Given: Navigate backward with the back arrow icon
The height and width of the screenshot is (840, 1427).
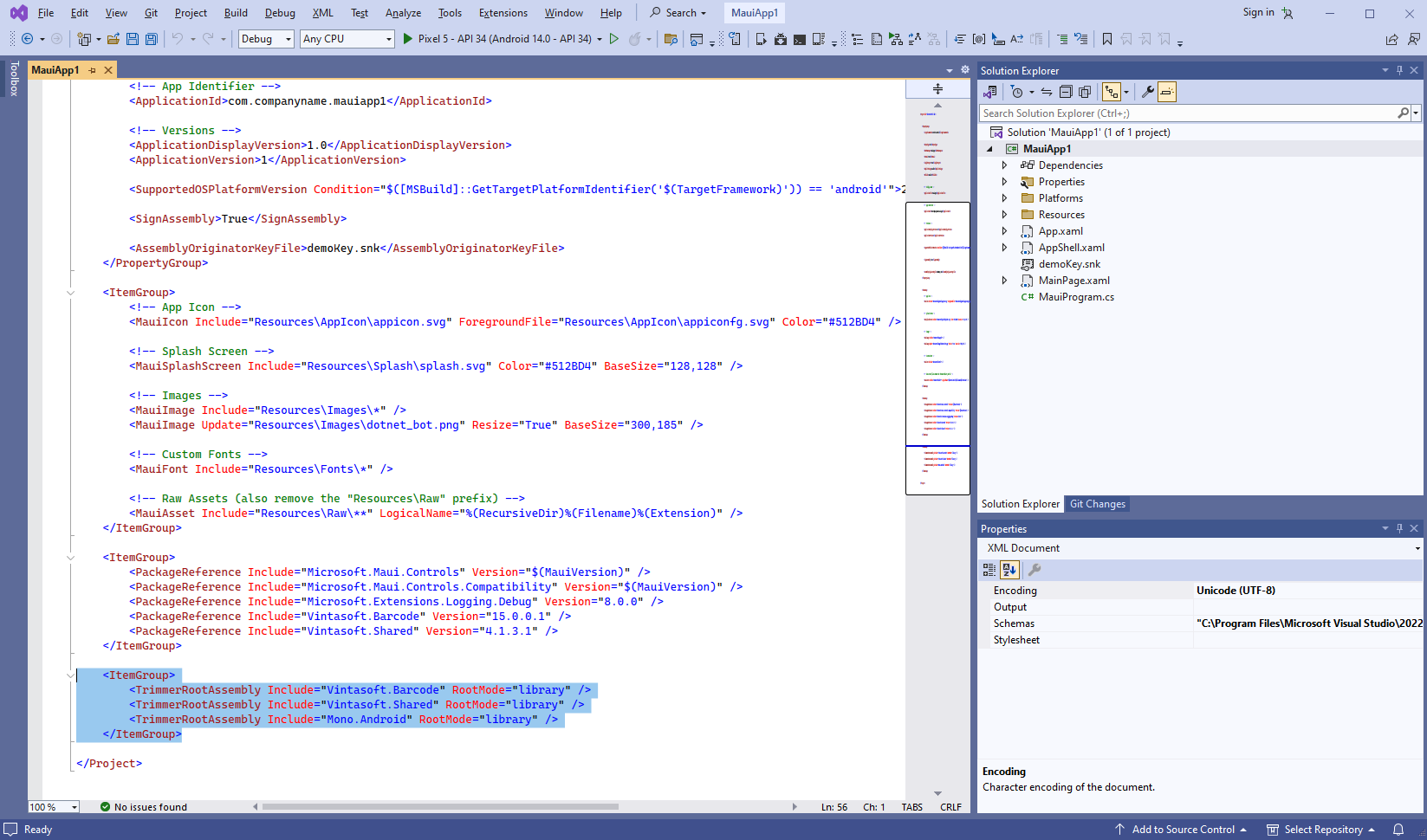Looking at the screenshot, I should [x=28, y=39].
